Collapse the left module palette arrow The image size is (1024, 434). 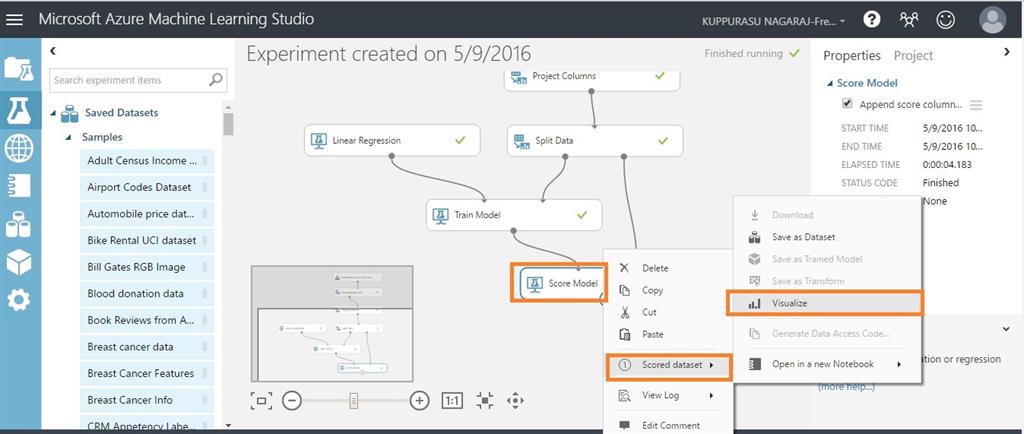point(53,50)
